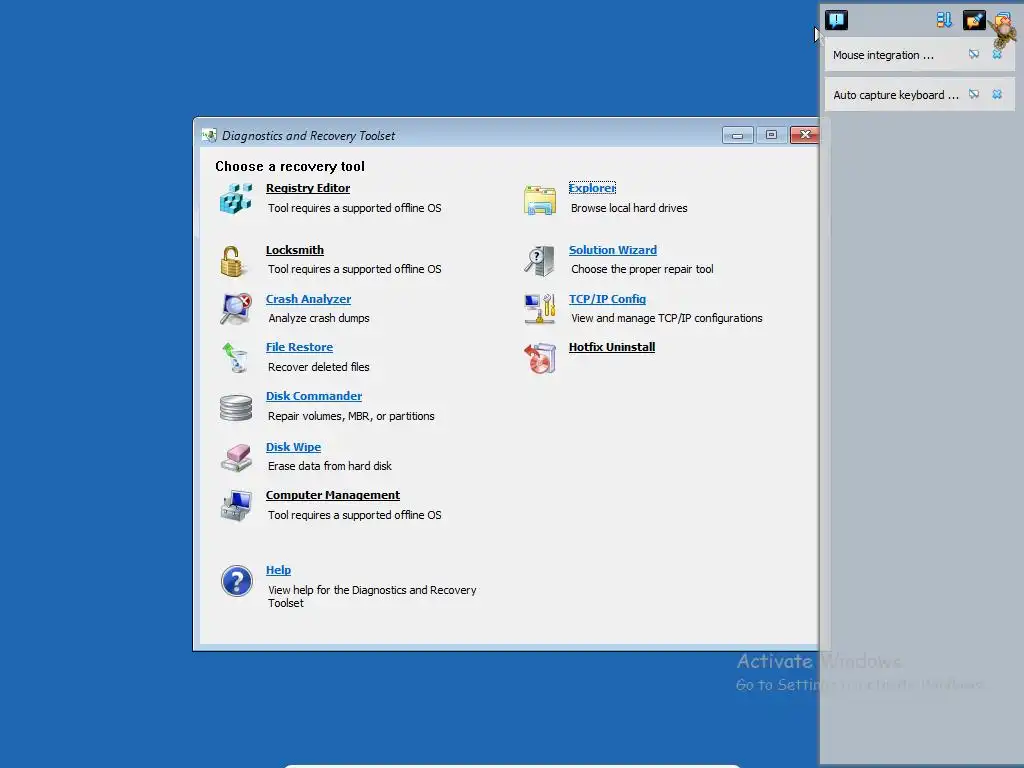This screenshot has width=1024, height=768.
Task: Dismiss the Mouse integration notification
Action: tap(997, 55)
